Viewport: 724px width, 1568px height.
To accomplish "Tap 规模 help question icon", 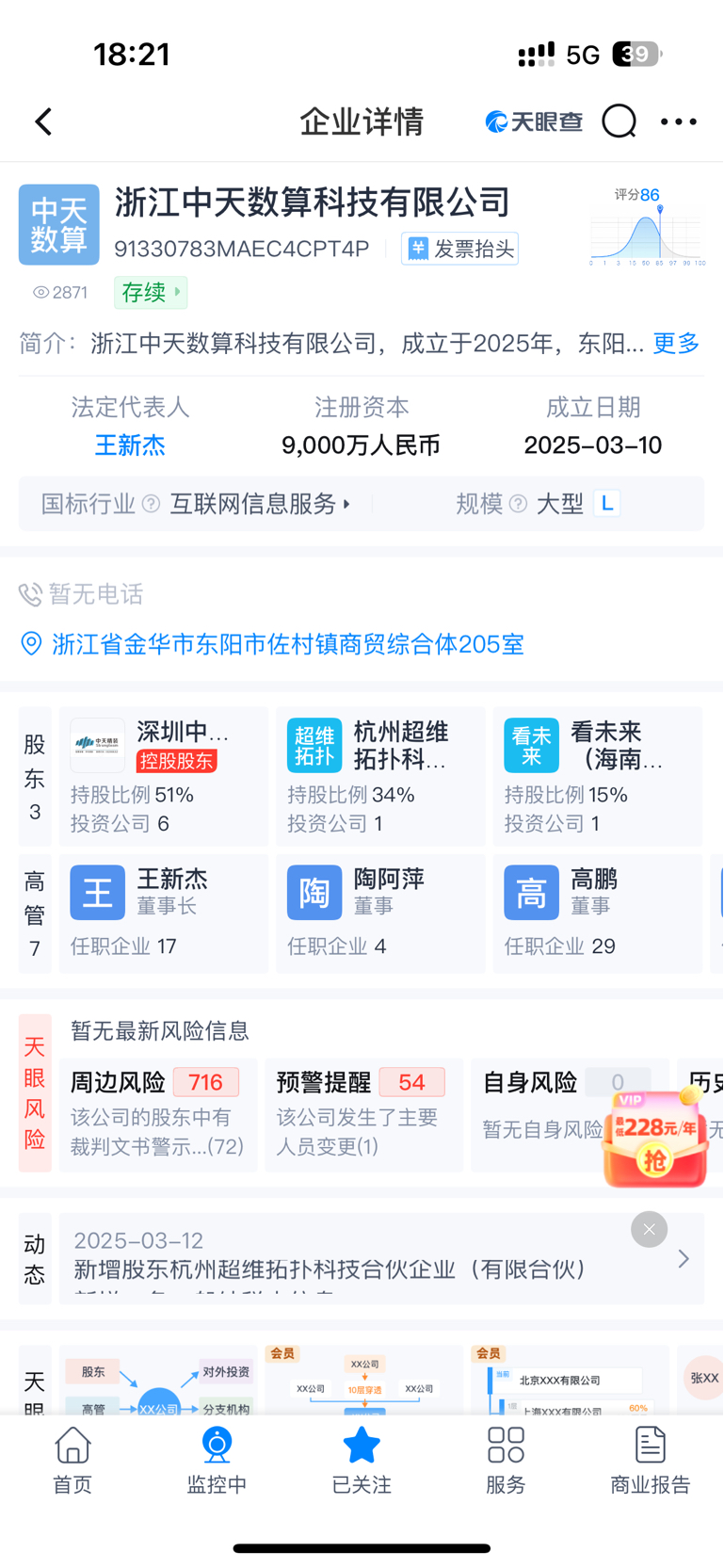I will pos(518,504).
